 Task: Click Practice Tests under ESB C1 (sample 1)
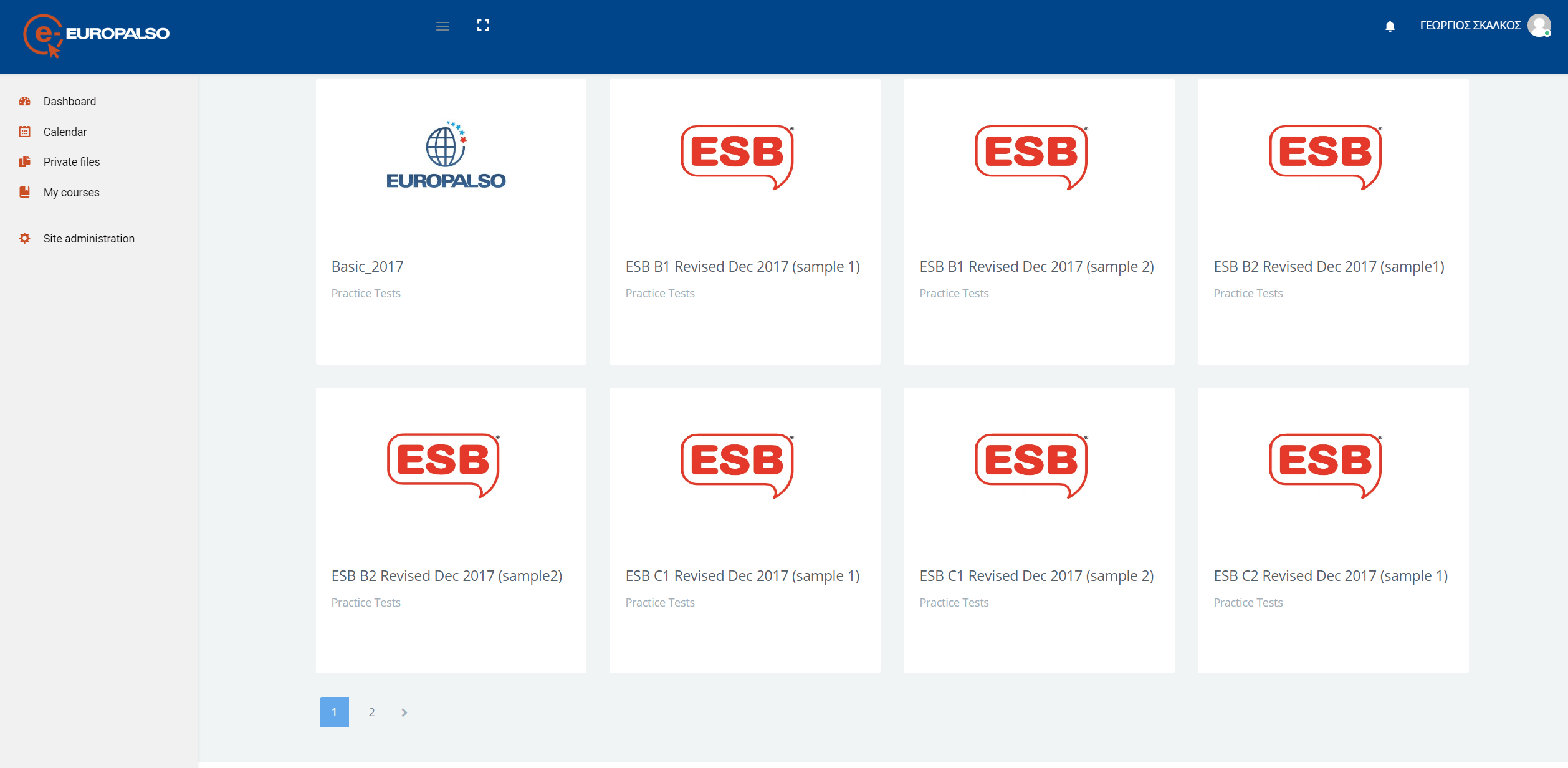click(x=660, y=603)
